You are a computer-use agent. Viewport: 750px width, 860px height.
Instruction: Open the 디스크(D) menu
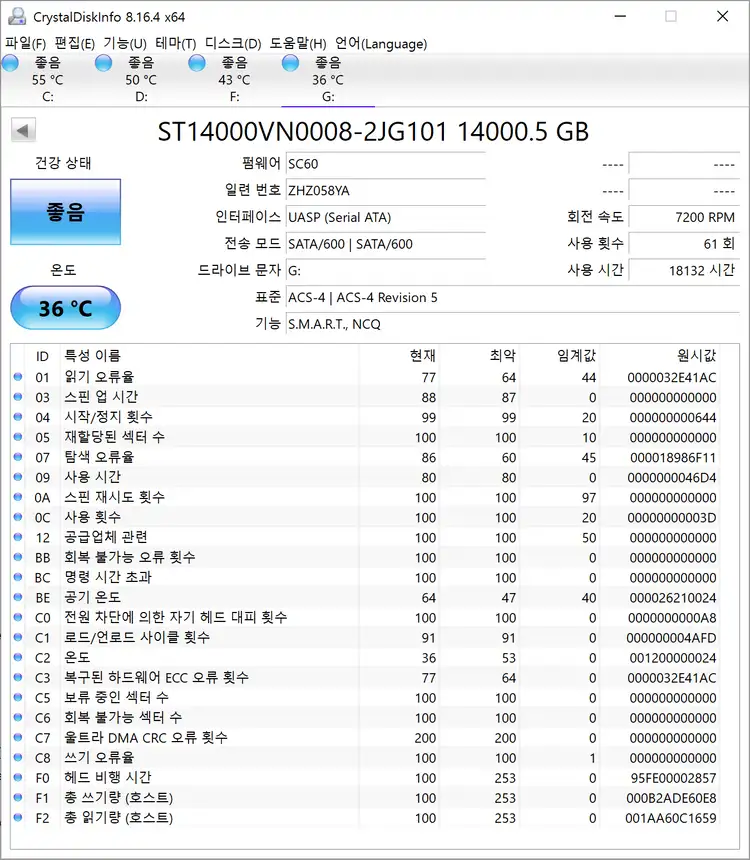coord(233,43)
